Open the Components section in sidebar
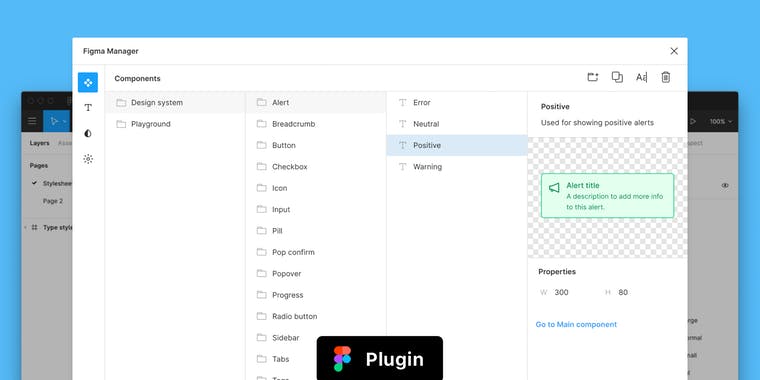This screenshot has width=760, height=380. coord(88,82)
